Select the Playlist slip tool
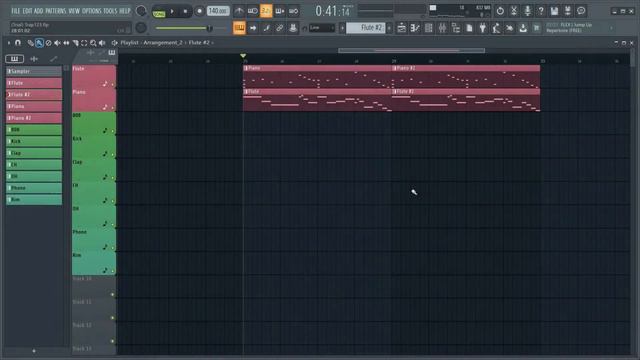 (66, 42)
